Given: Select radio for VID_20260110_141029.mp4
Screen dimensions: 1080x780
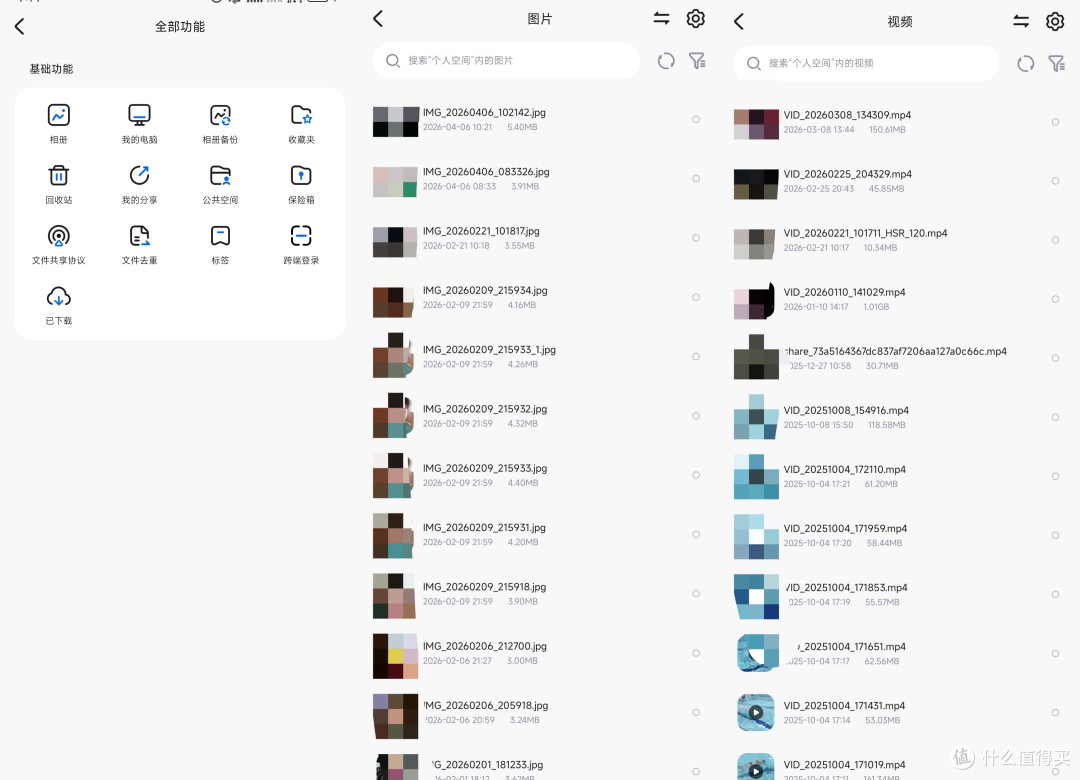Looking at the screenshot, I should tap(1055, 299).
